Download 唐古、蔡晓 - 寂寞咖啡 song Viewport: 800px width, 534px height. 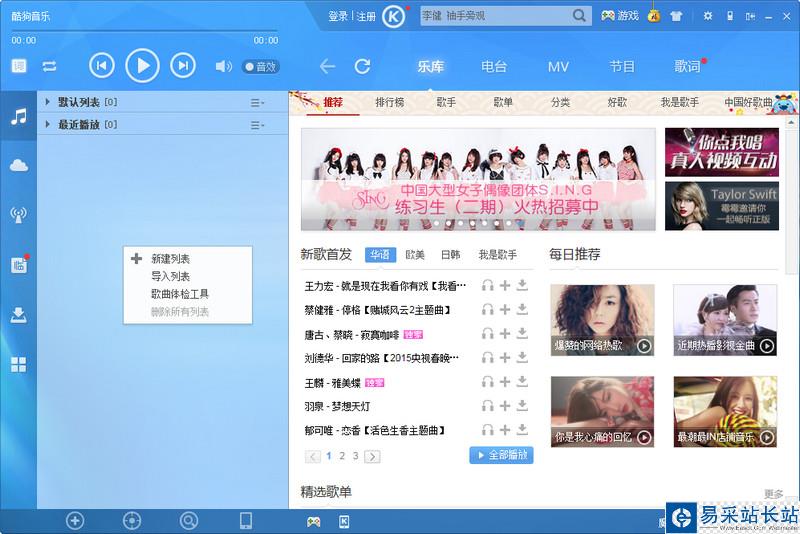pyautogui.click(x=522, y=334)
